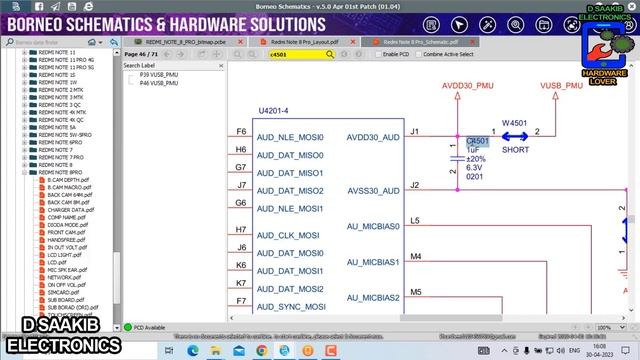
Task: Close the Schematic.pdf tab
Action: [x=472, y=42]
